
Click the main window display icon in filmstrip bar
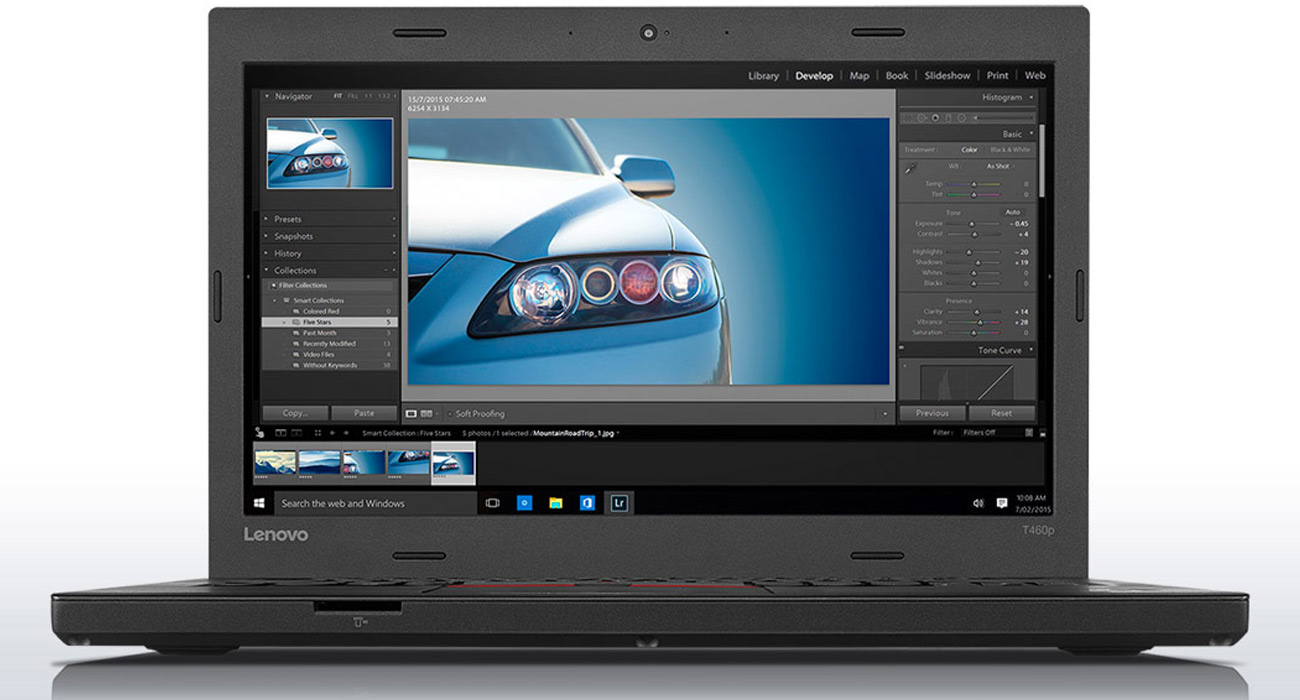[x=281, y=432]
